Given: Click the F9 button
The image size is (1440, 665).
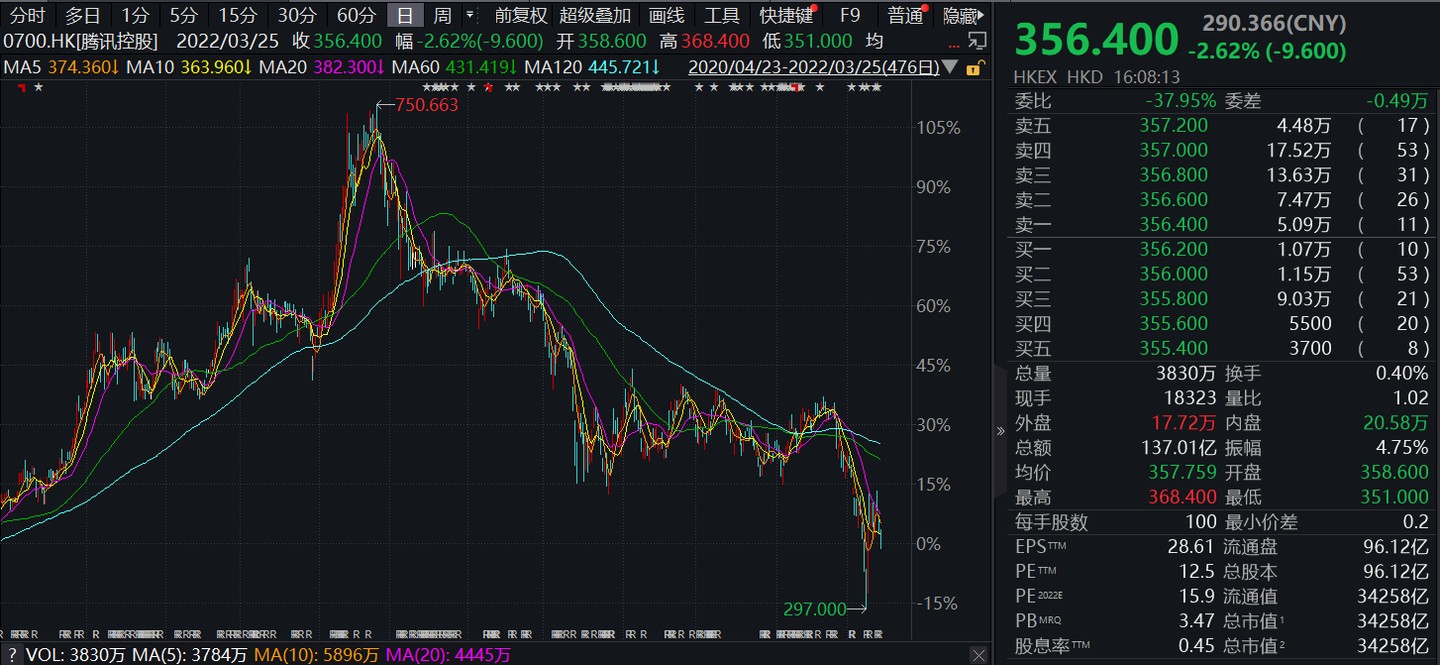Looking at the screenshot, I should (x=850, y=15).
